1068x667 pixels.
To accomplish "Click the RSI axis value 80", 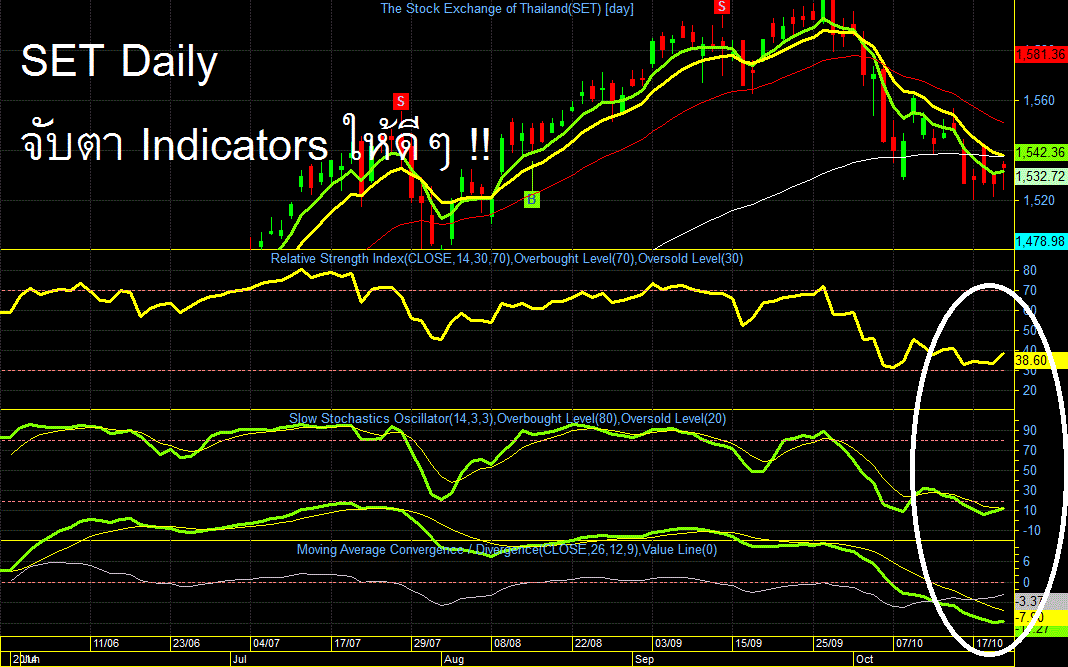I will pyautogui.click(x=1030, y=270).
